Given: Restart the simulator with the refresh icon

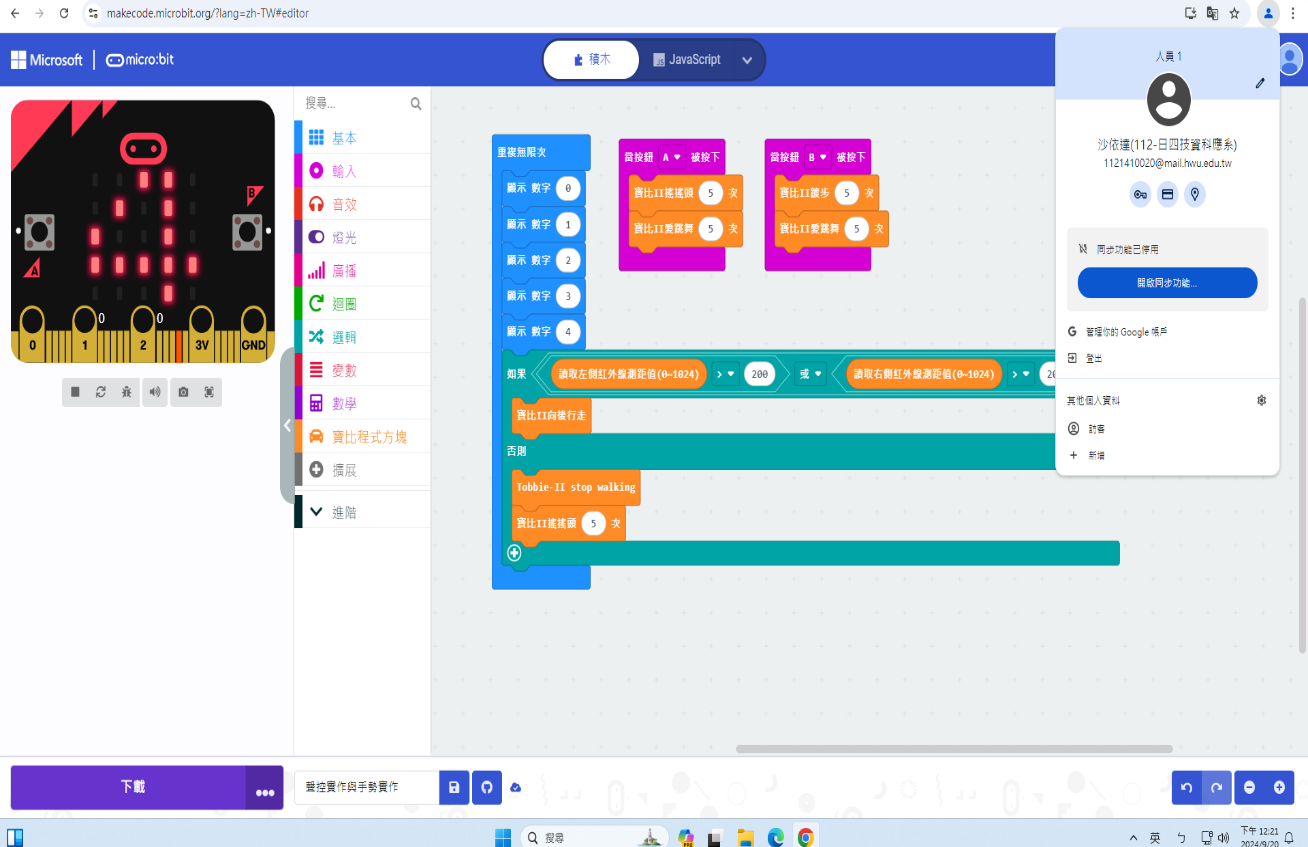Looking at the screenshot, I should coord(101,392).
